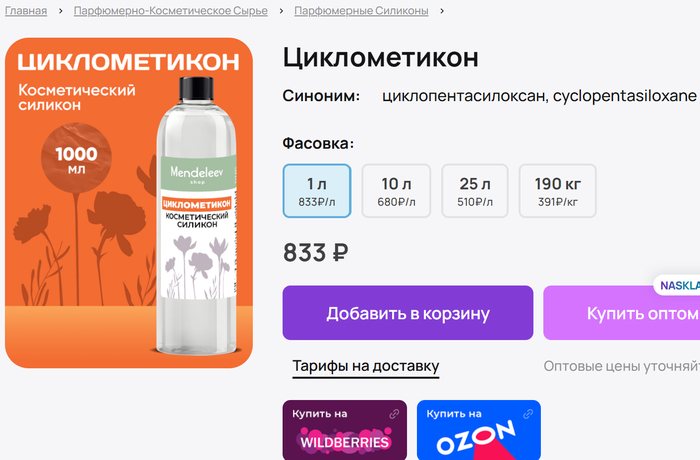The width and height of the screenshot is (700, 460).
Task: Select the 1 л packaging option
Action: pos(317,191)
